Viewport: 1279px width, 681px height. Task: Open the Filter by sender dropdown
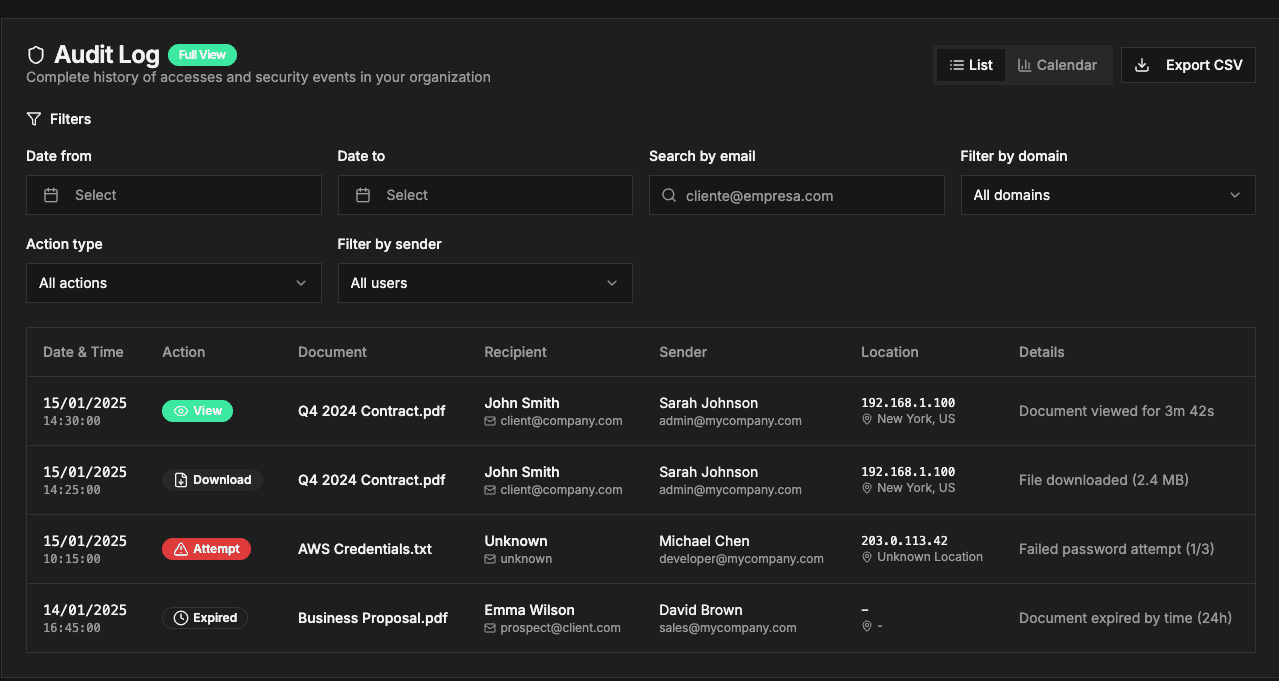tap(485, 283)
